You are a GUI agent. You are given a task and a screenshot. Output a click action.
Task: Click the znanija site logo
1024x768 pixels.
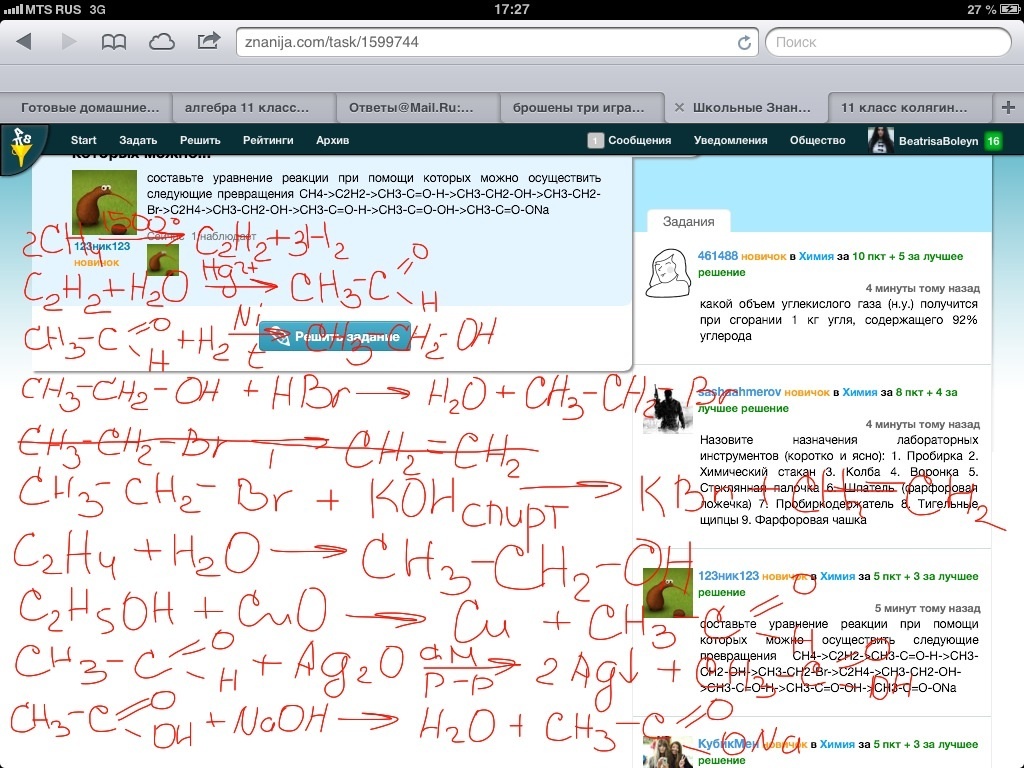click(20, 147)
